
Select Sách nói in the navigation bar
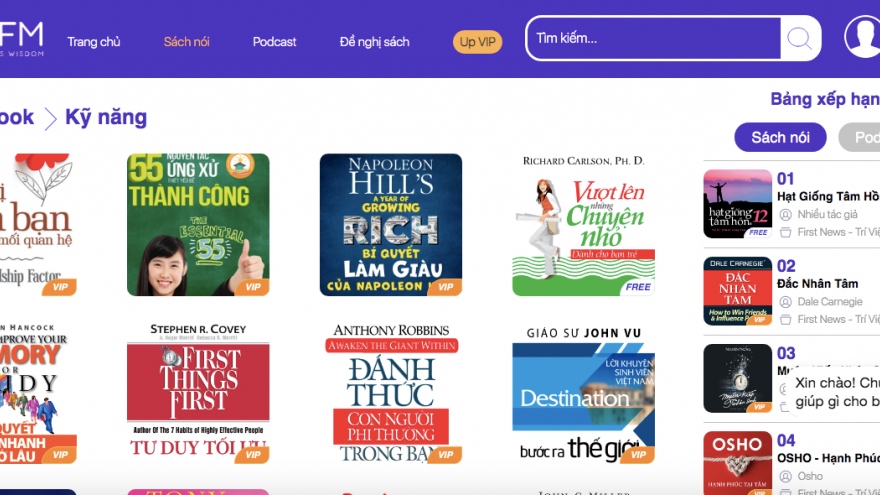pyautogui.click(x=187, y=42)
